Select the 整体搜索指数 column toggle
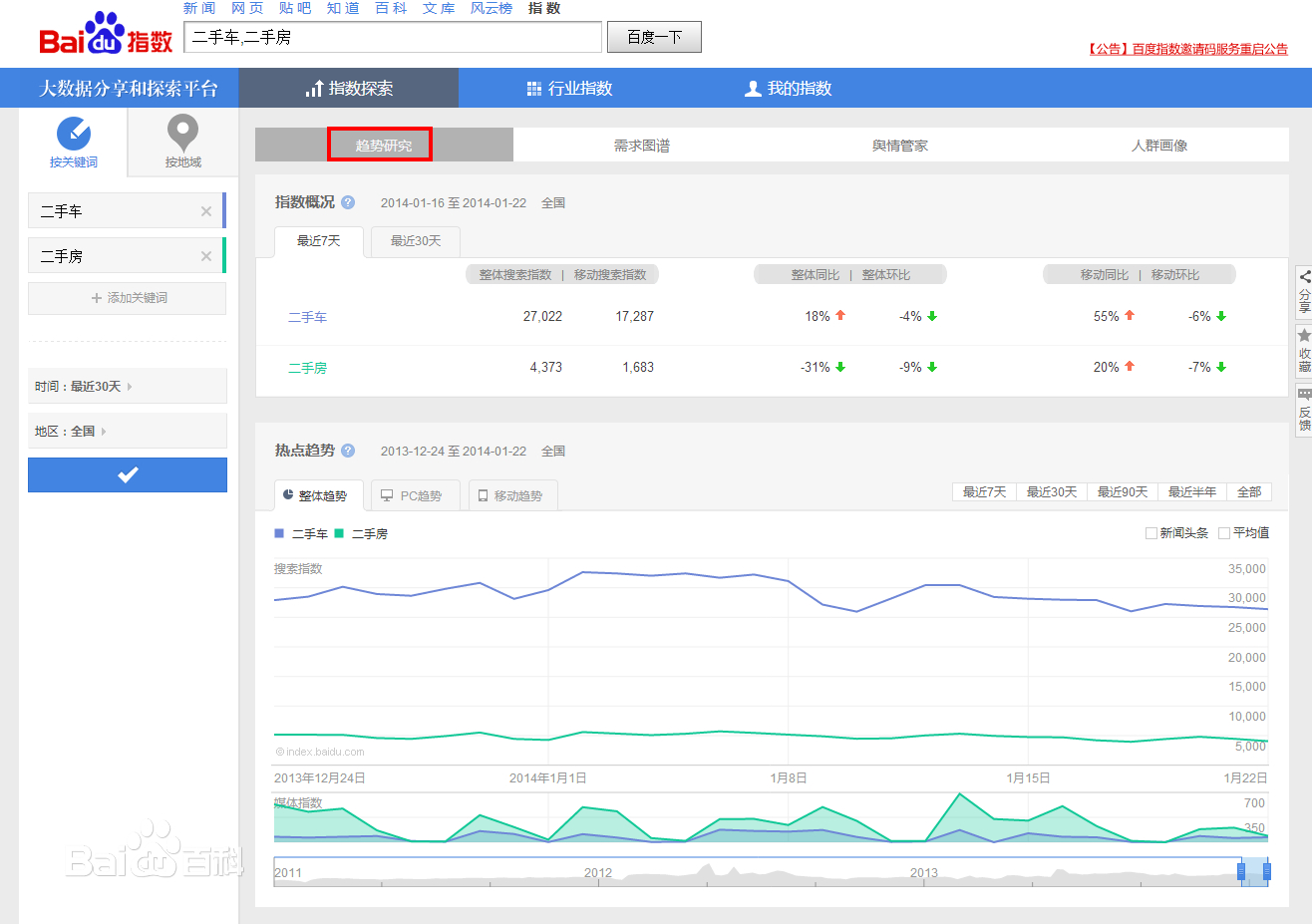 click(x=515, y=275)
